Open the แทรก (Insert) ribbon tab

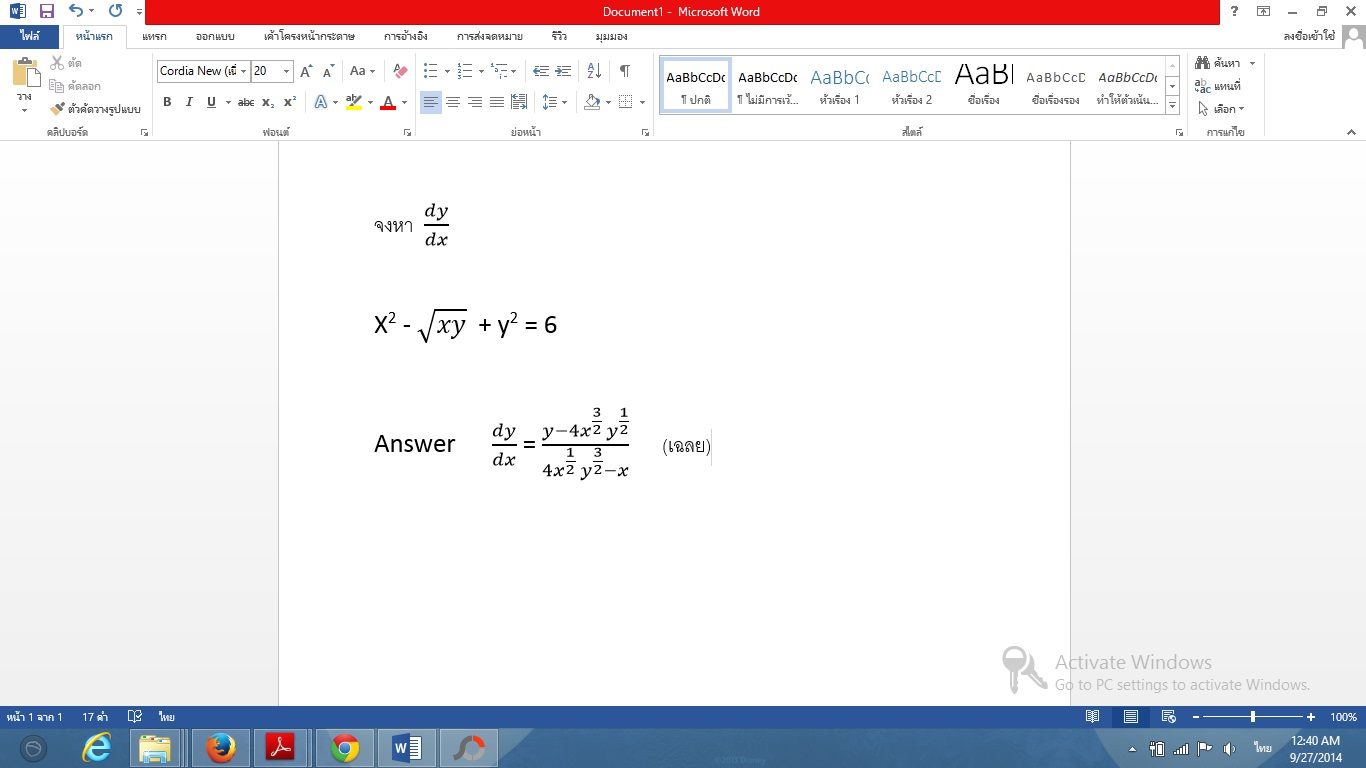click(x=154, y=36)
